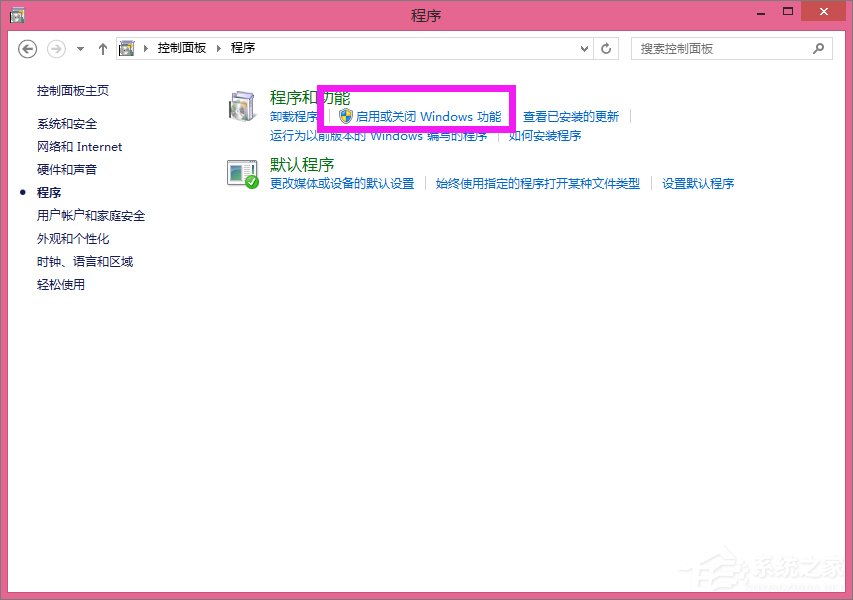Open 设置默认程序
This screenshot has width=853, height=600.
click(x=697, y=183)
